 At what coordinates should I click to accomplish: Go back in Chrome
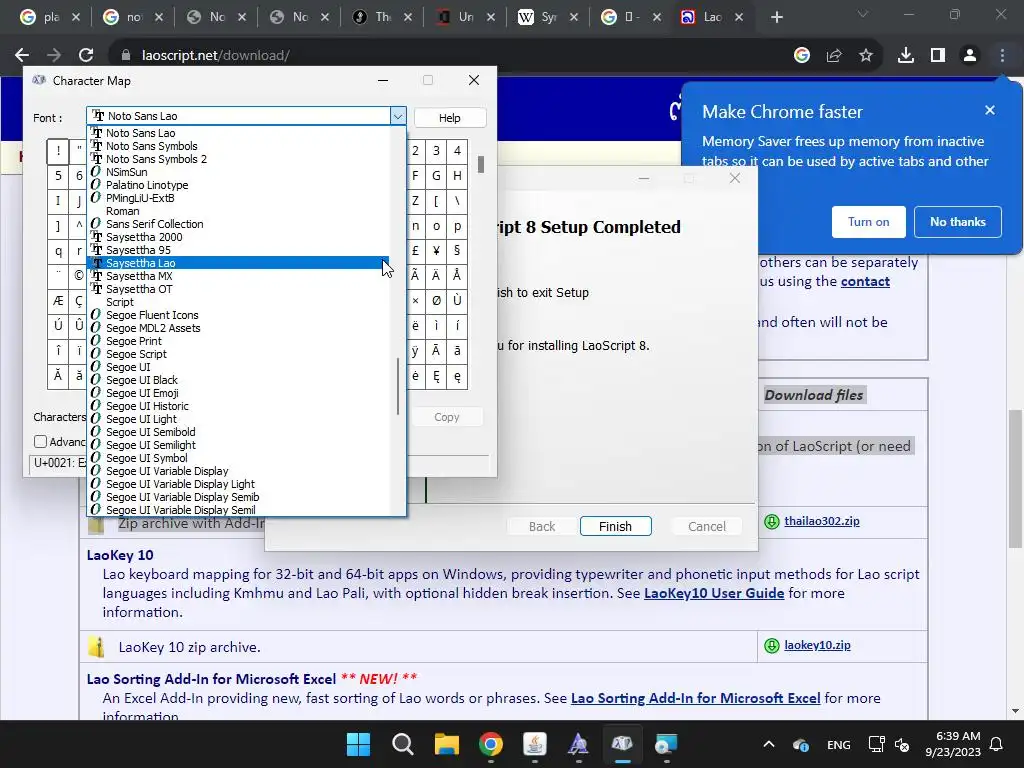[x=22, y=56]
